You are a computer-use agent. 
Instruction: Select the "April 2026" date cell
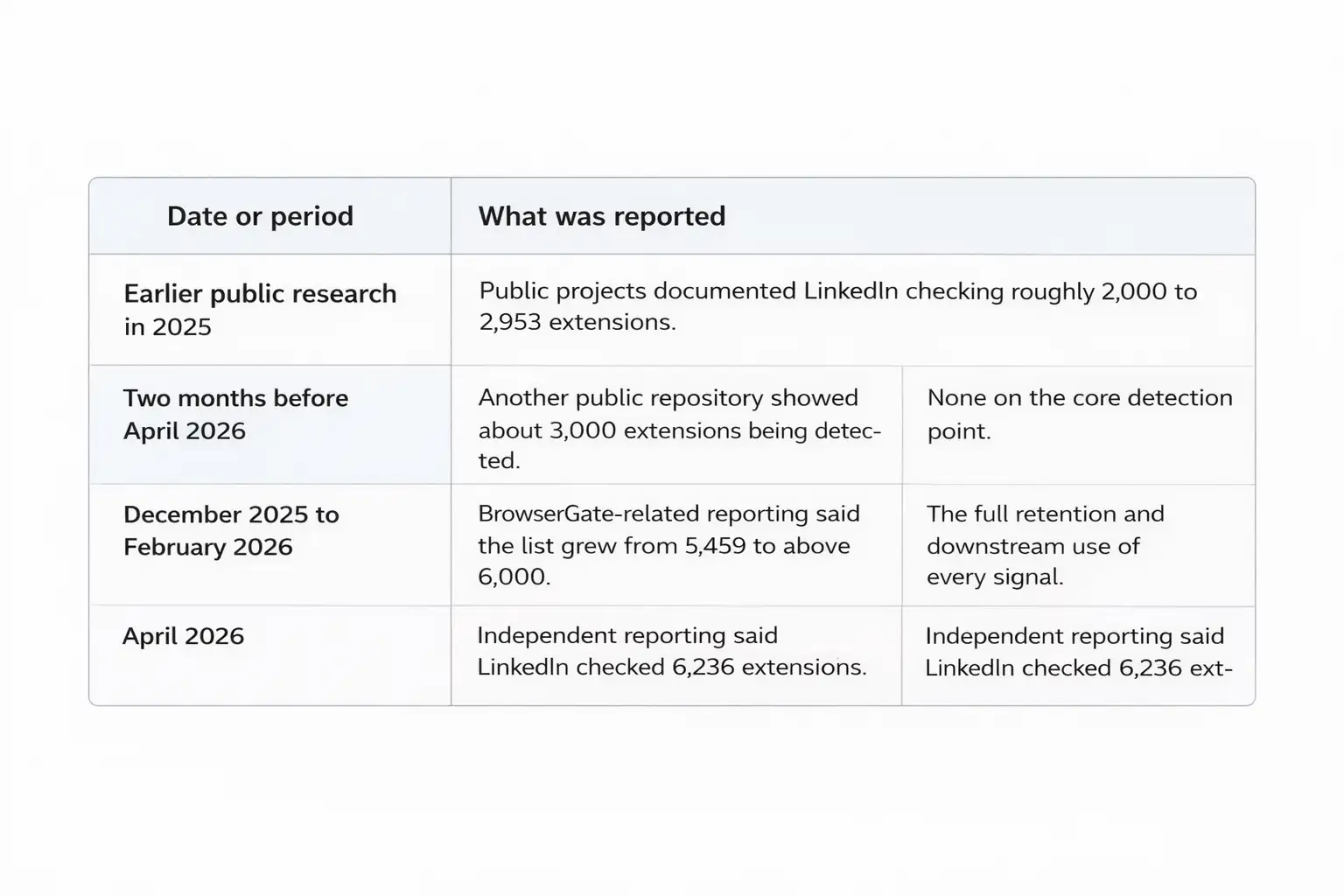[x=183, y=636]
